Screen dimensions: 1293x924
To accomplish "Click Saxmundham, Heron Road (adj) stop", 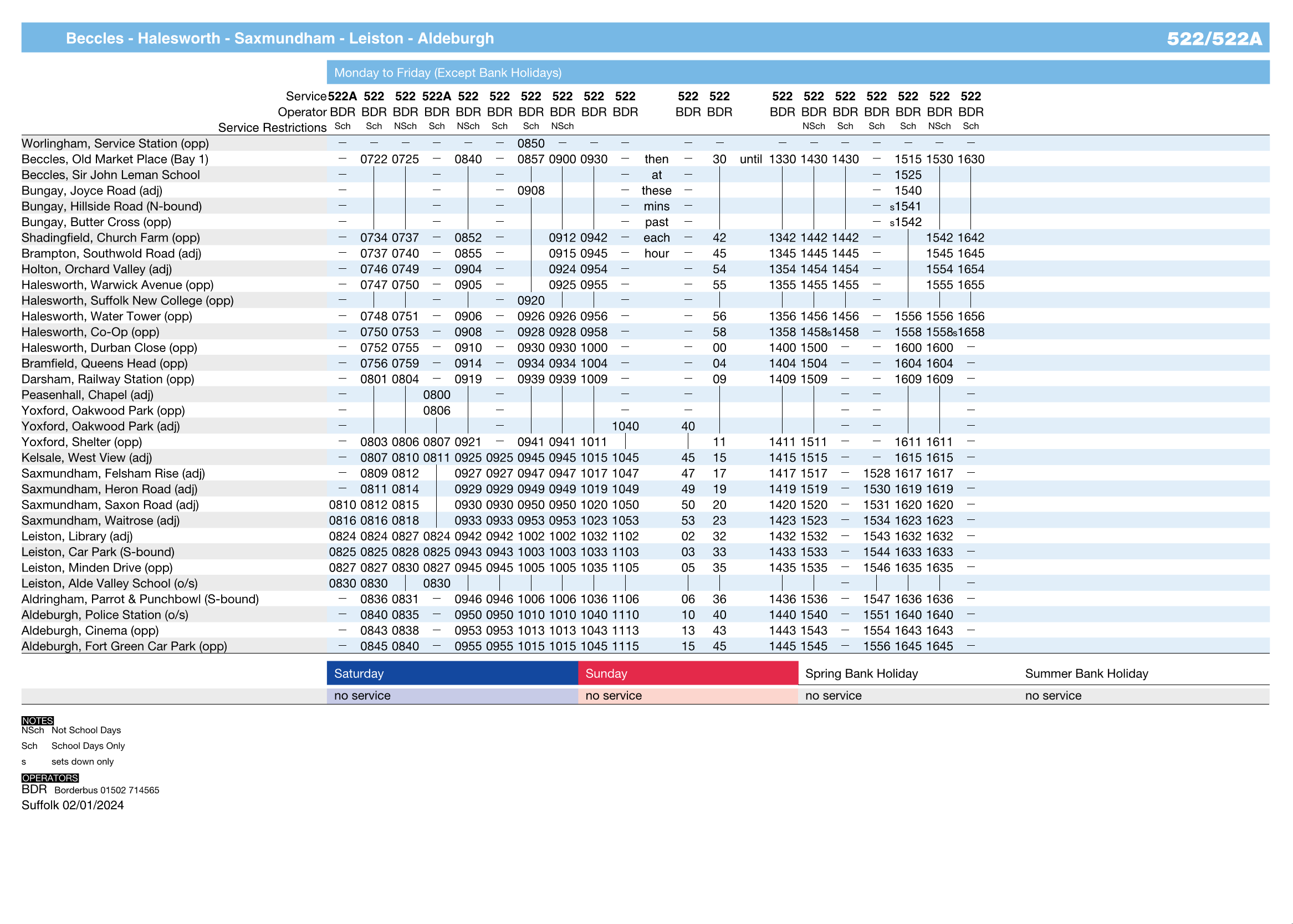I will [x=109, y=489].
